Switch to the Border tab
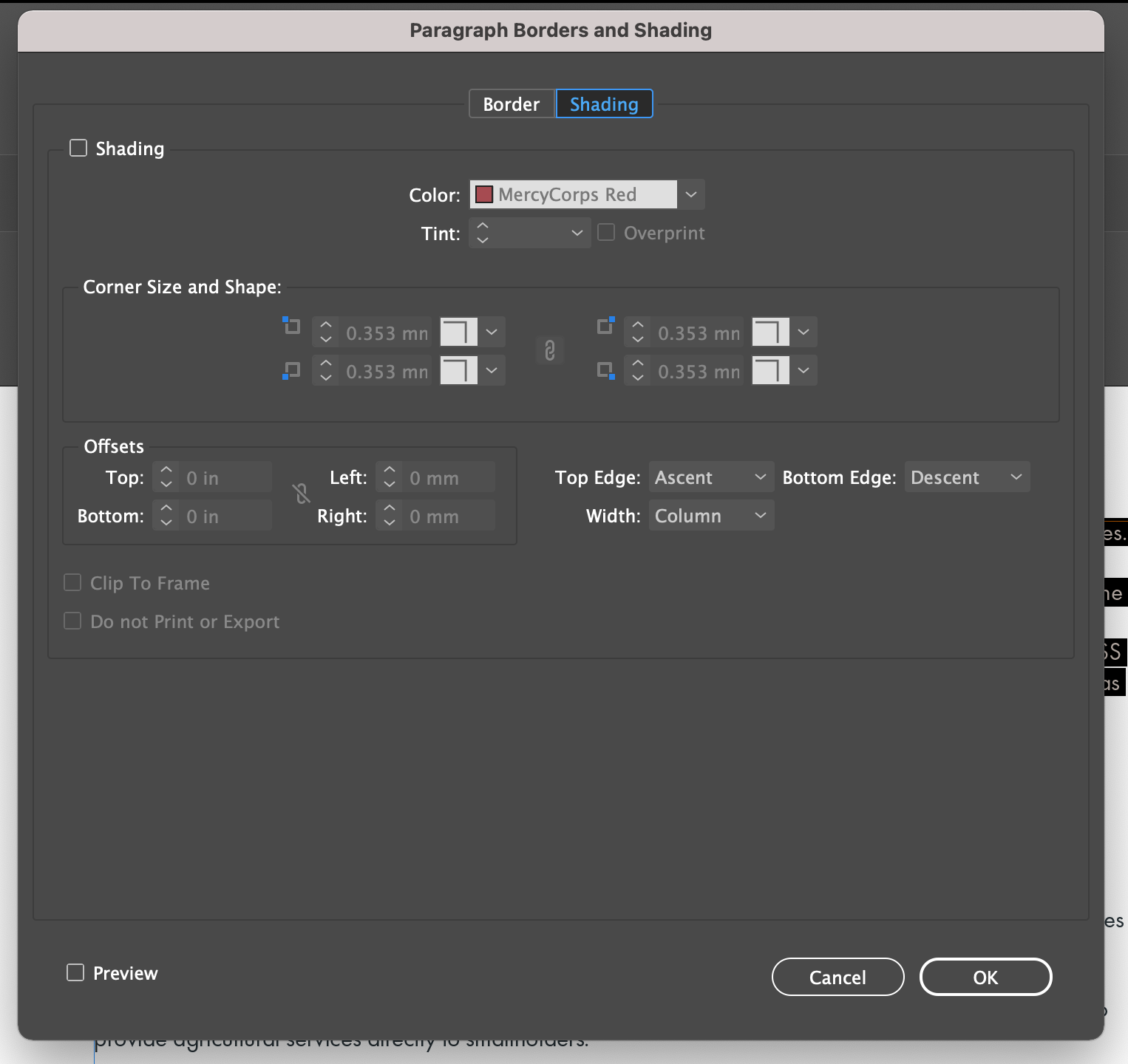Screen dimensions: 1128x1064 pos(512,104)
